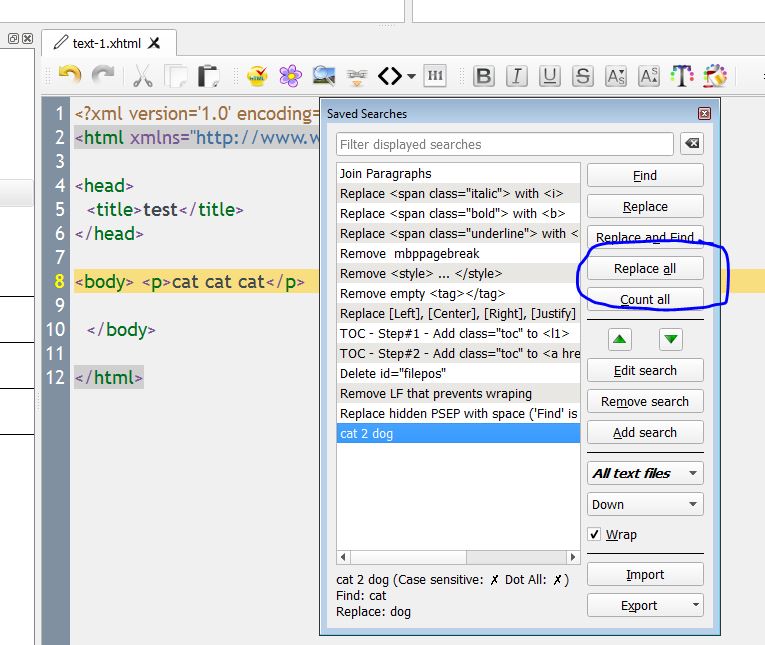Click the Undo arrow icon

(x=69, y=76)
